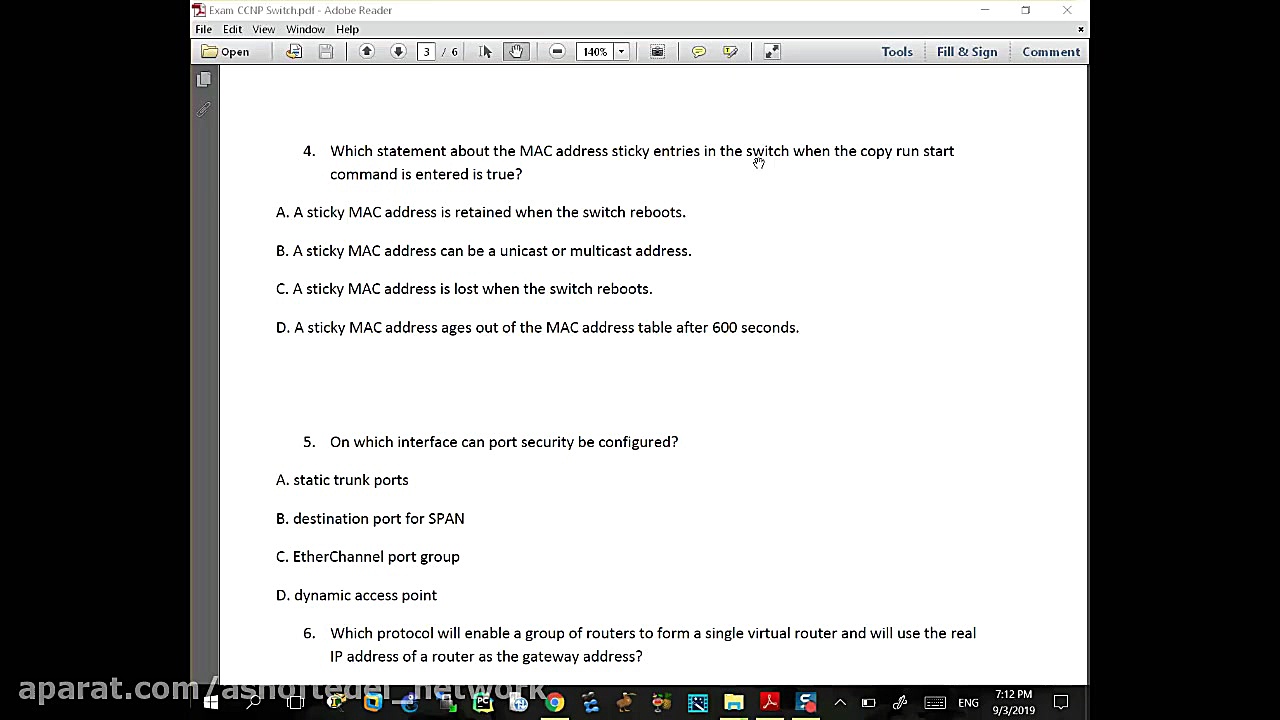
Task: Choose the Select text cursor tool
Action: click(x=485, y=52)
